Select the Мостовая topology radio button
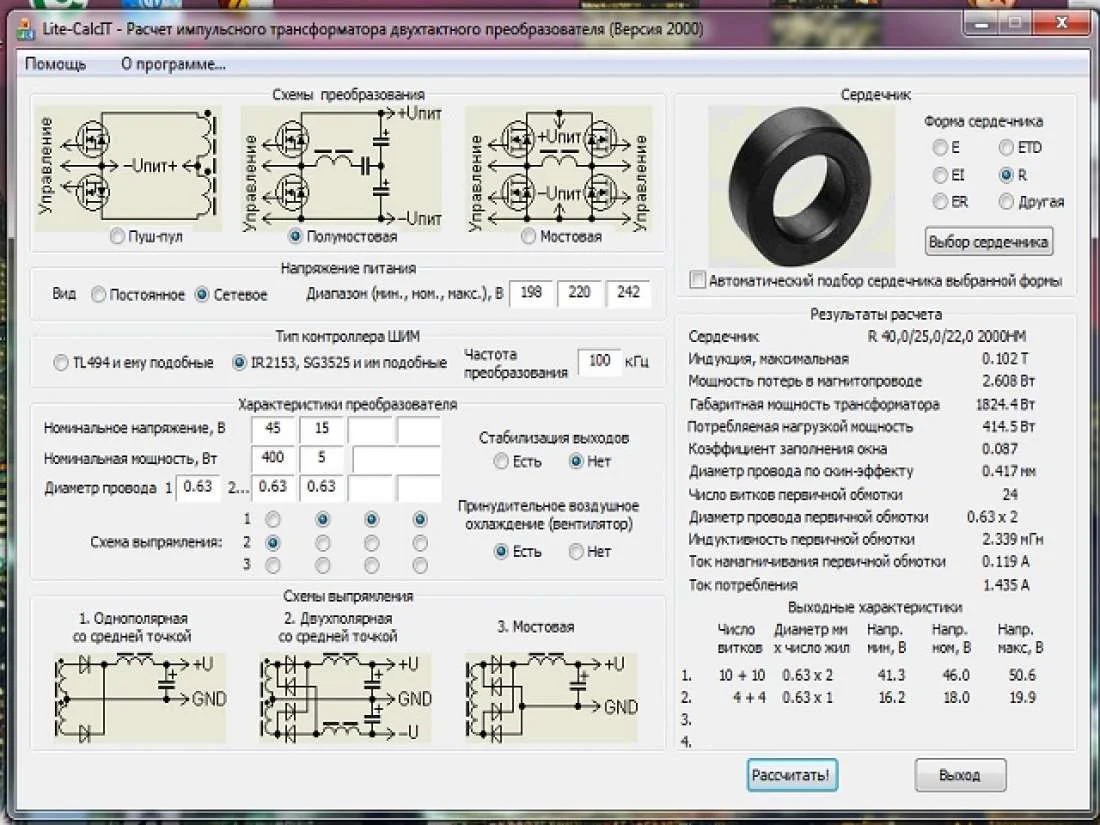The width and height of the screenshot is (1100, 825). pyautogui.click(x=528, y=237)
